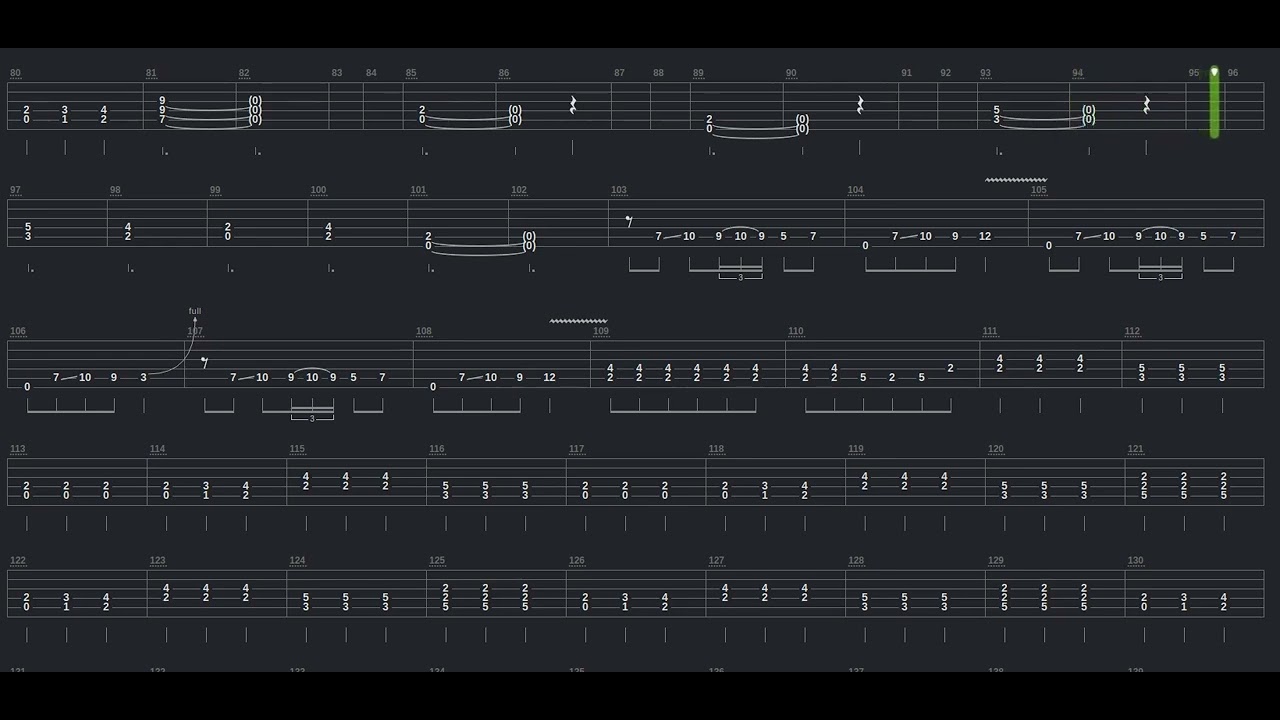Select fret 12 note in measure 104
The width and height of the screenshot is (1280, 720).
(985, 236)
